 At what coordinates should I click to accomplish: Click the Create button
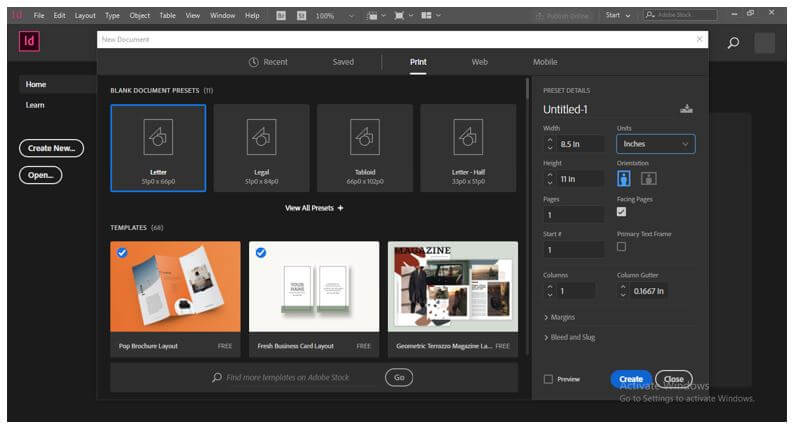(x=631, y=379)
